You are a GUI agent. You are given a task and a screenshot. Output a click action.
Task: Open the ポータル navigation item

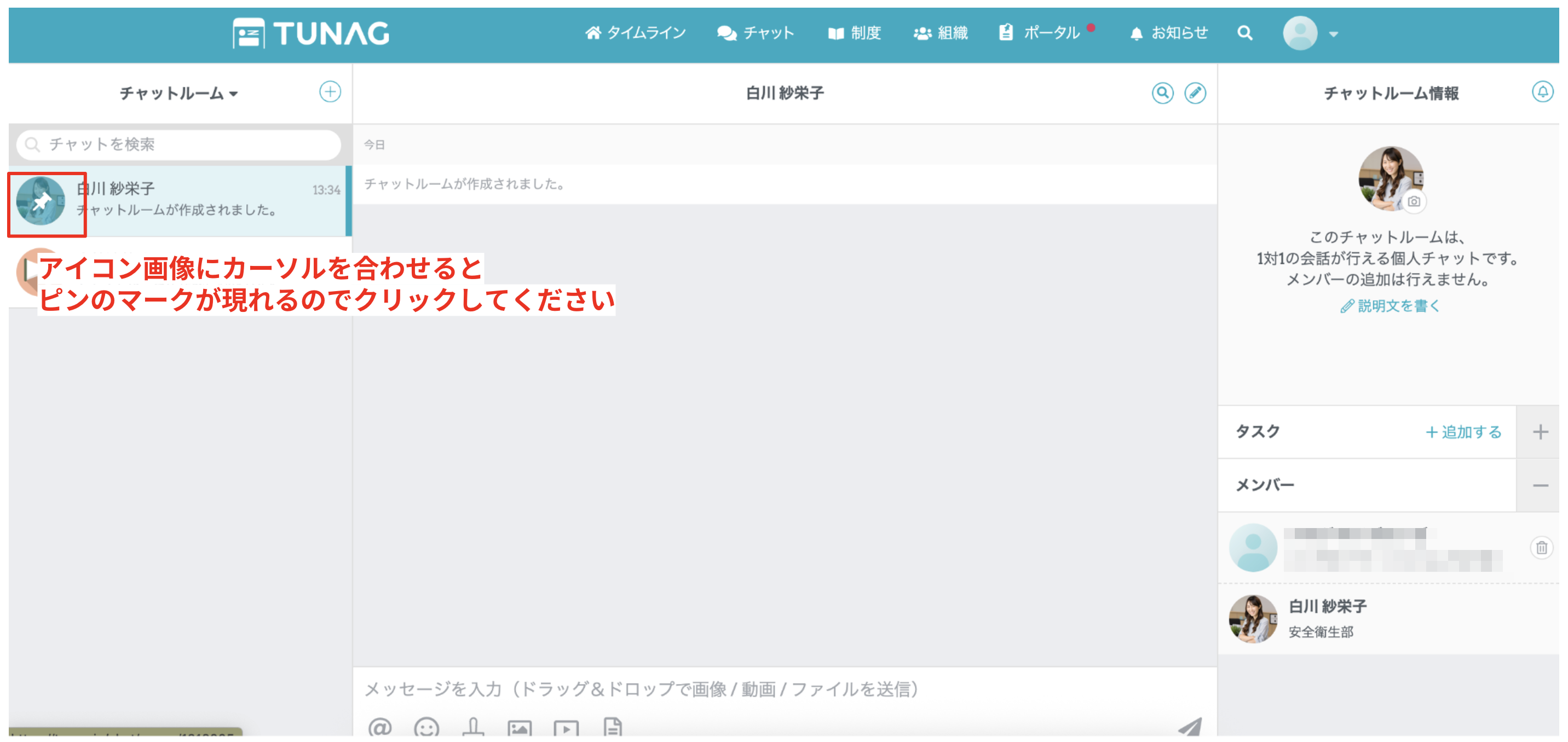click(x=1040, y=33)
